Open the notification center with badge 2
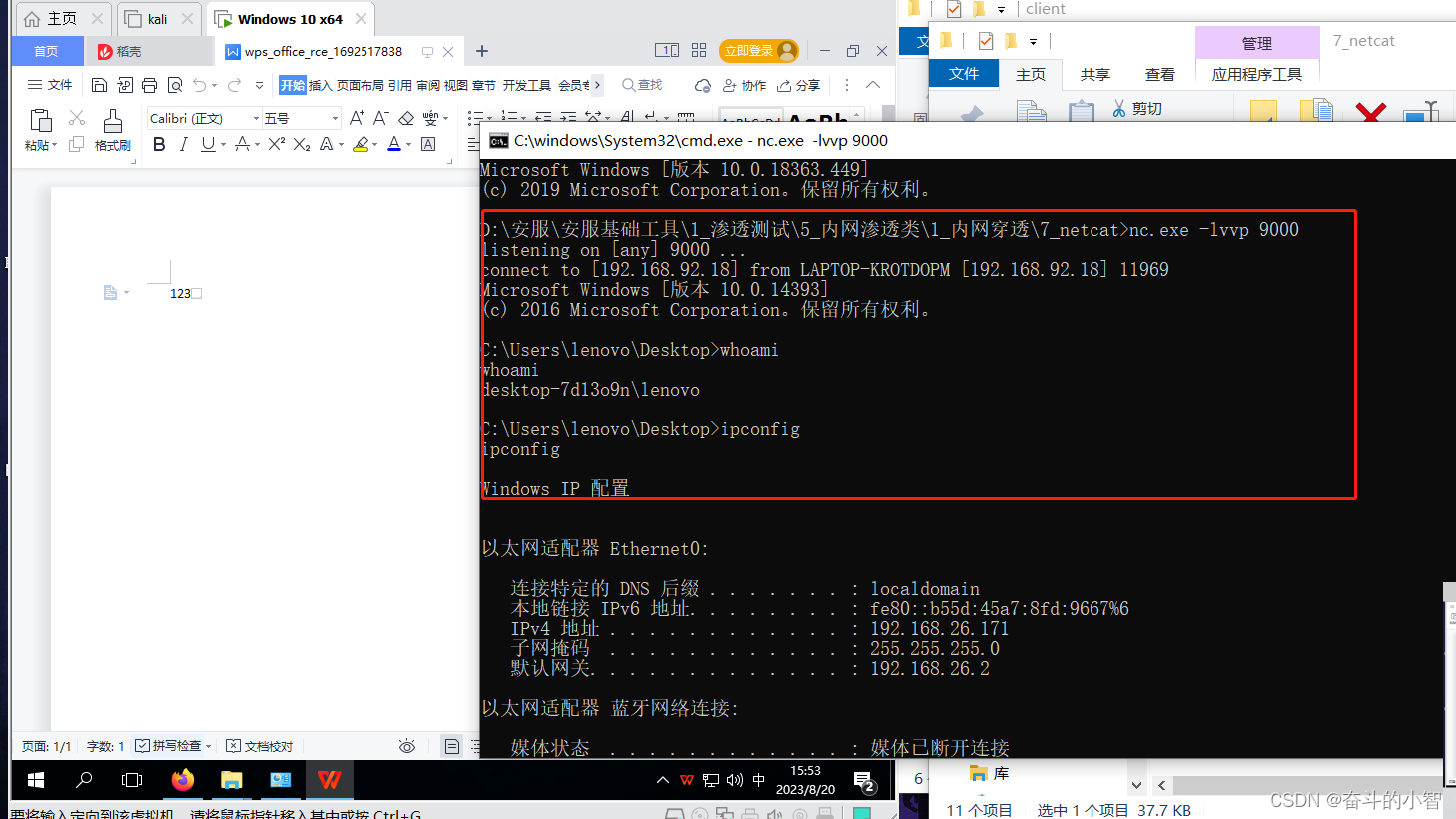This screenshot has height=819, width=1456. [x=864, y=780]
